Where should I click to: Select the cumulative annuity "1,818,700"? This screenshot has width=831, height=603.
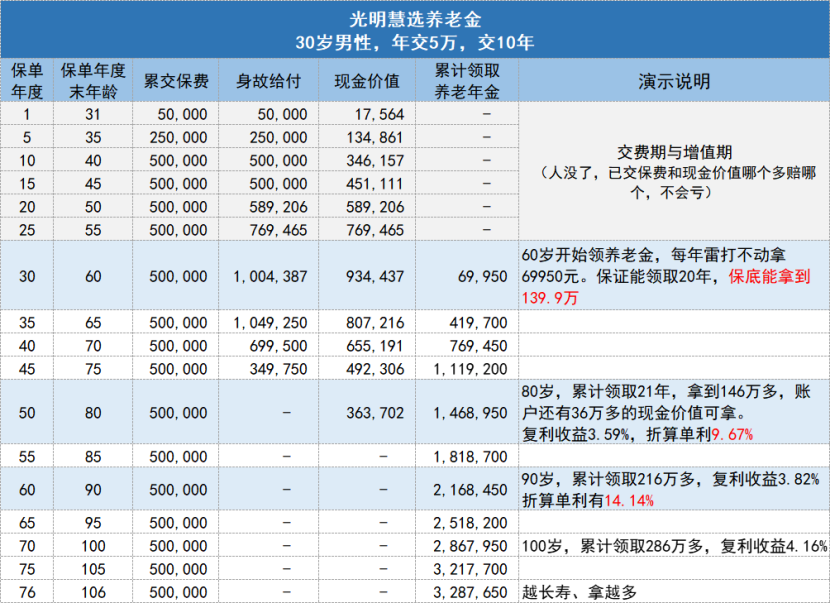[470, 456]
